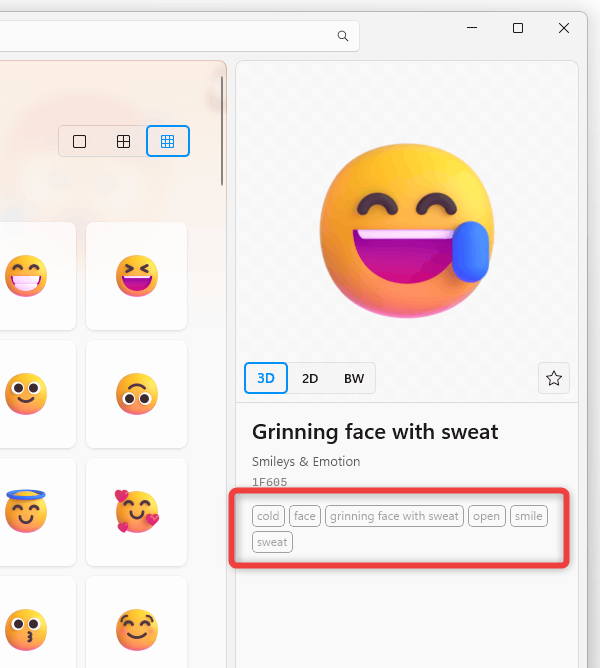This screenshot has width=600, height=668.
Task: Close the application window
Action: [x=564, y=28]
